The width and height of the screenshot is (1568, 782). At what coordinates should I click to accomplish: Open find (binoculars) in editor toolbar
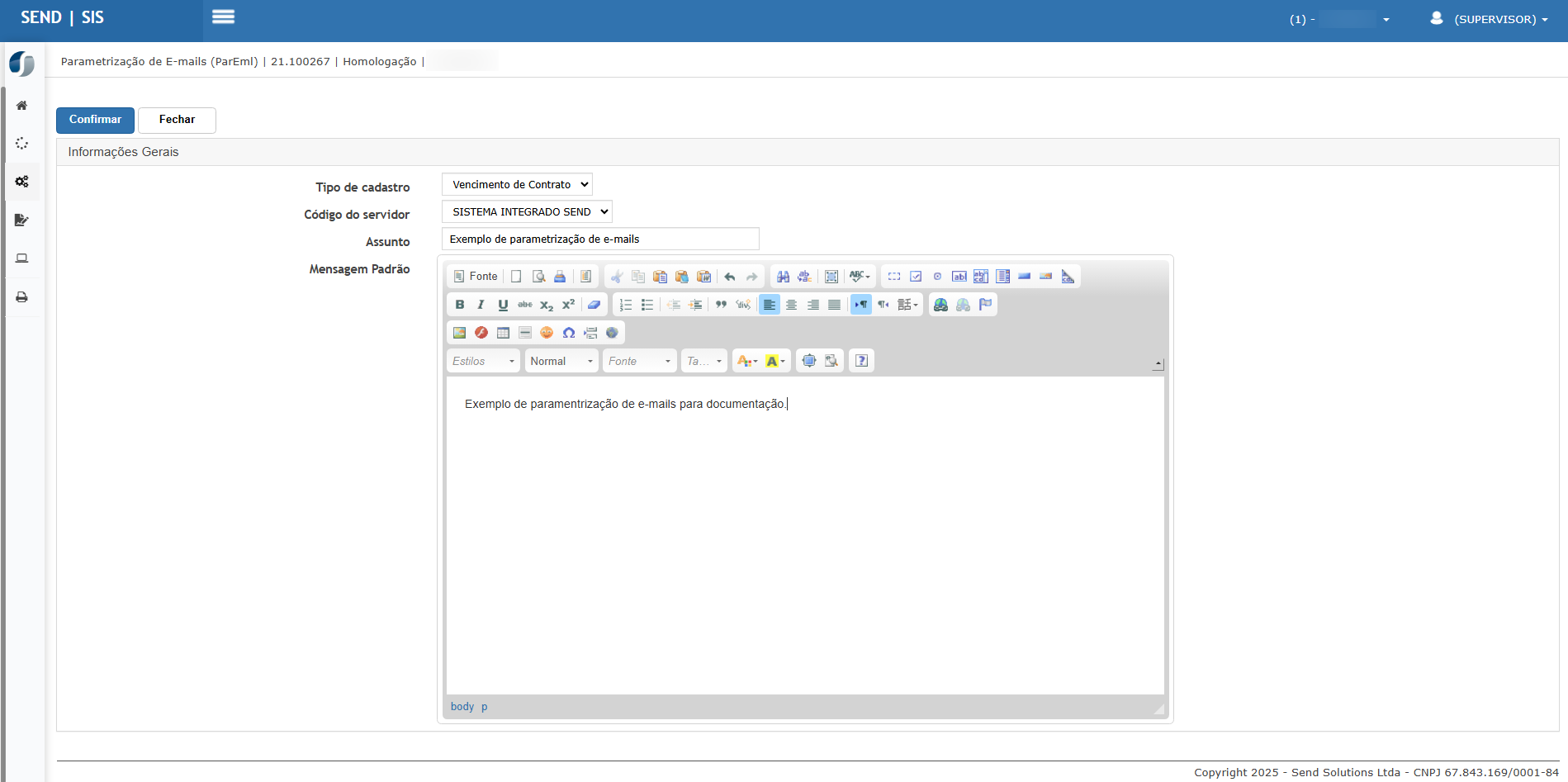click(783, 277)
